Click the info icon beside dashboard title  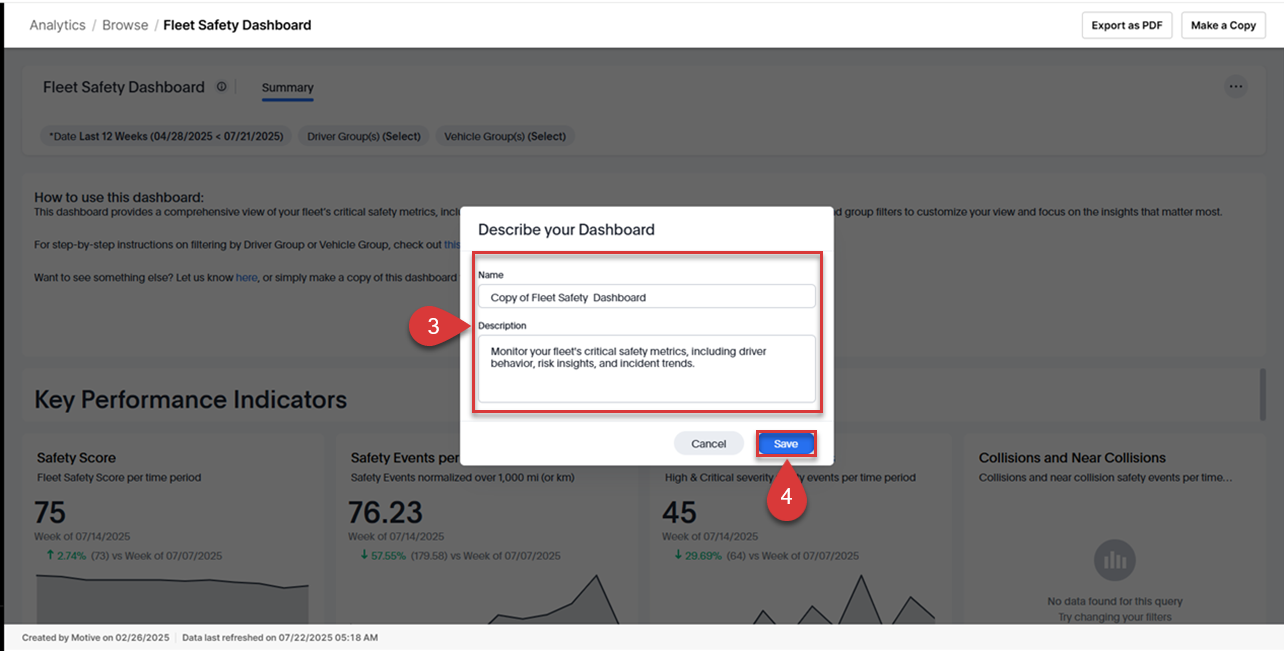[221, 87]
